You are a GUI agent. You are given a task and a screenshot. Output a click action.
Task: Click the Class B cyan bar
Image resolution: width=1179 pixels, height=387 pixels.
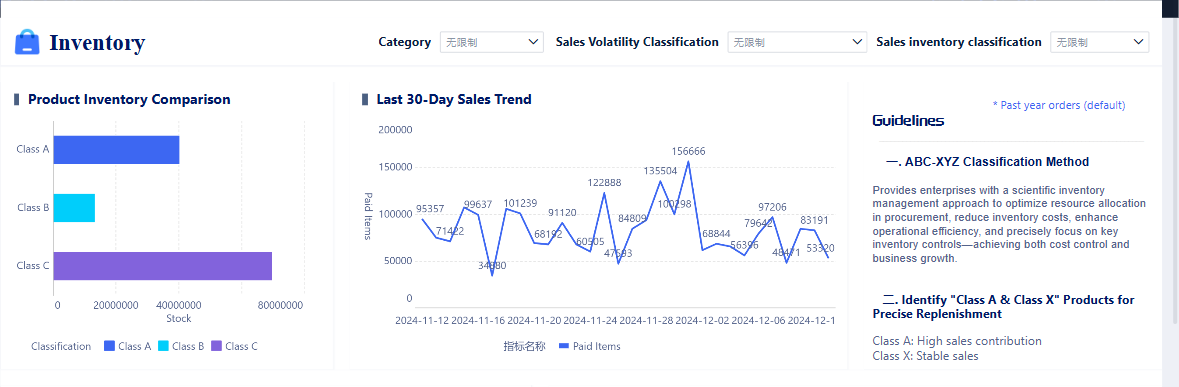click(x=74, y=207)
